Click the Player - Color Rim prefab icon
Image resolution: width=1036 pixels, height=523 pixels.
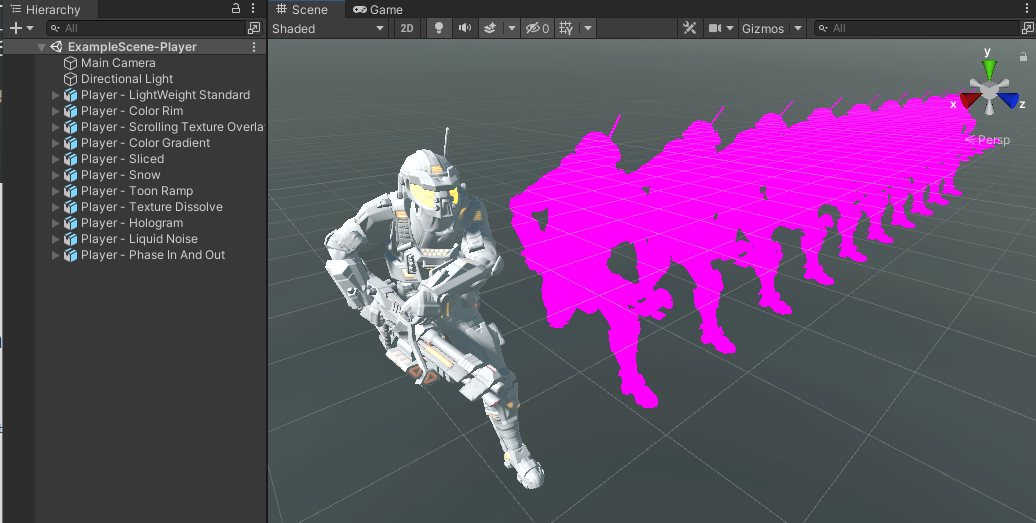70,111
